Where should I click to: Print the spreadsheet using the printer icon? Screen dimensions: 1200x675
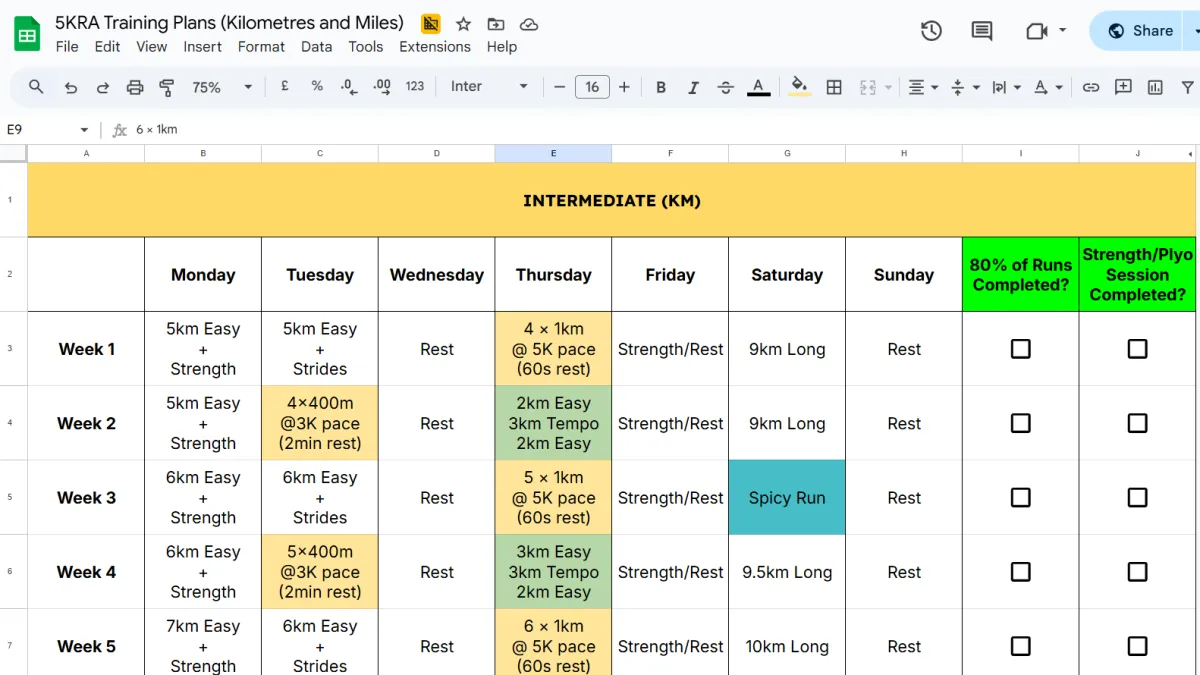click(135, 87)
